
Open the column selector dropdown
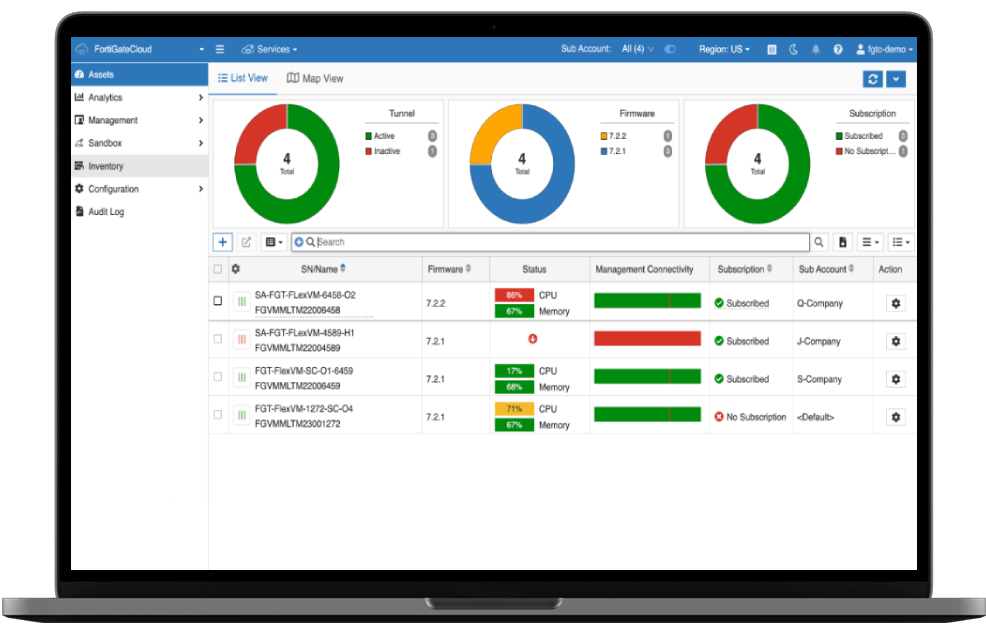tap(274, 242)
